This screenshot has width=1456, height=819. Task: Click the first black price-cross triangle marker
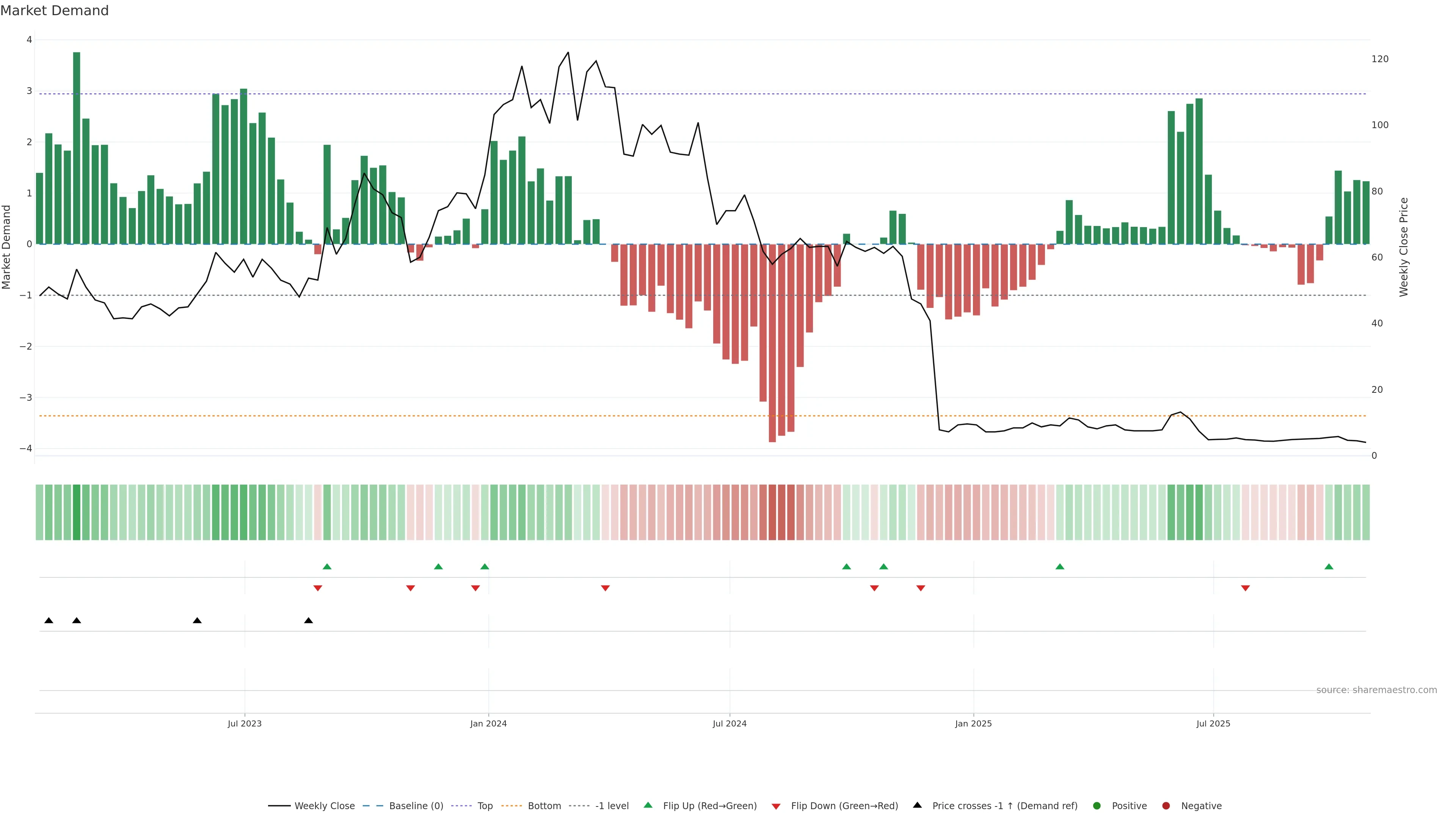pyautogui.click(x=49, y=621)
